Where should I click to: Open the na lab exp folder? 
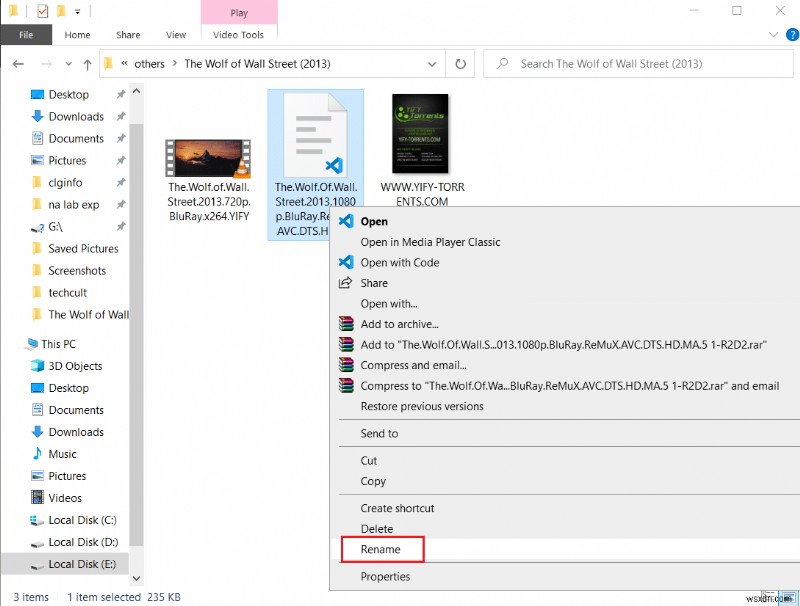coord(73,205)
